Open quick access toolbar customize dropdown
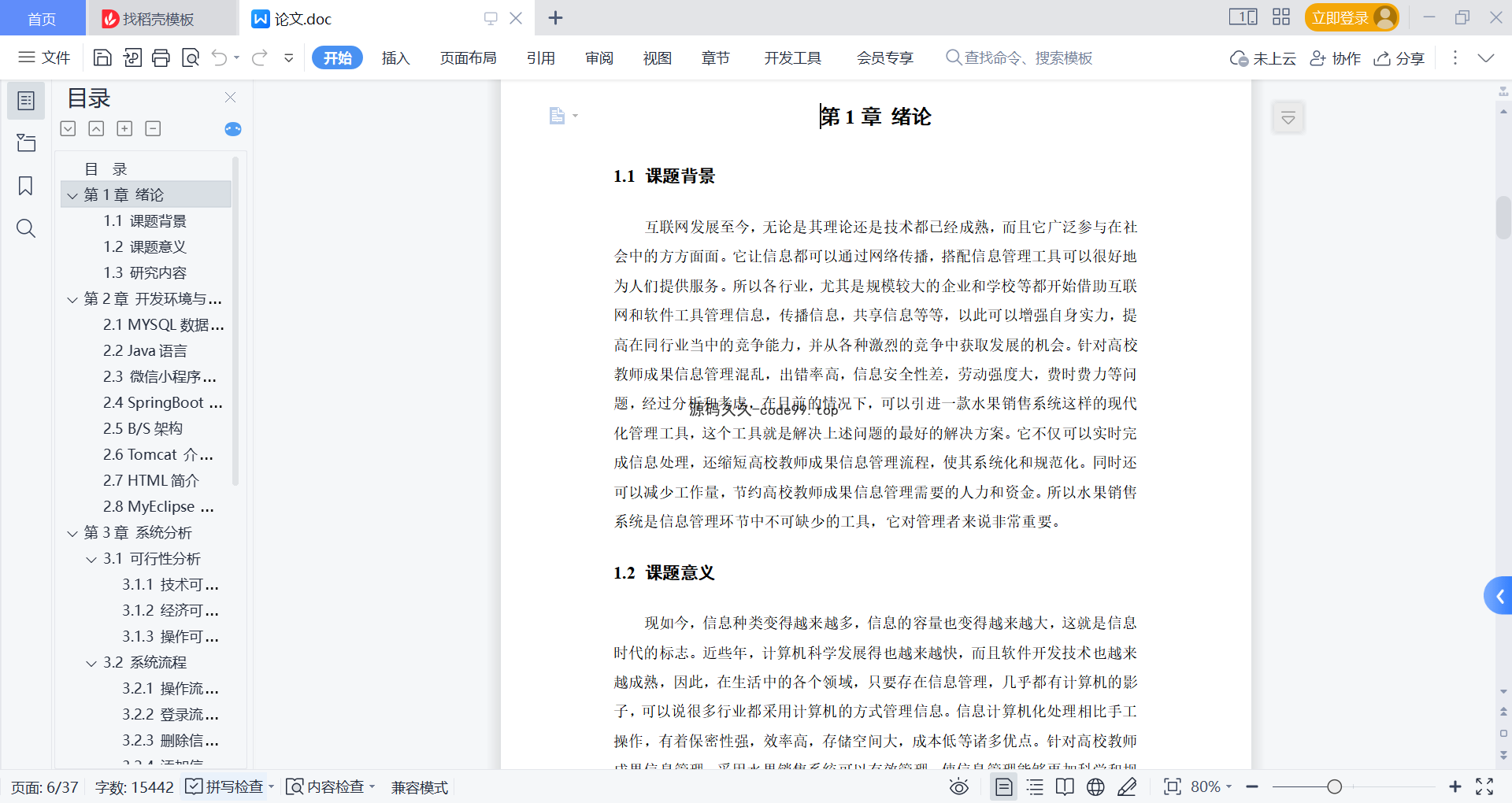 tap(289, 57)
